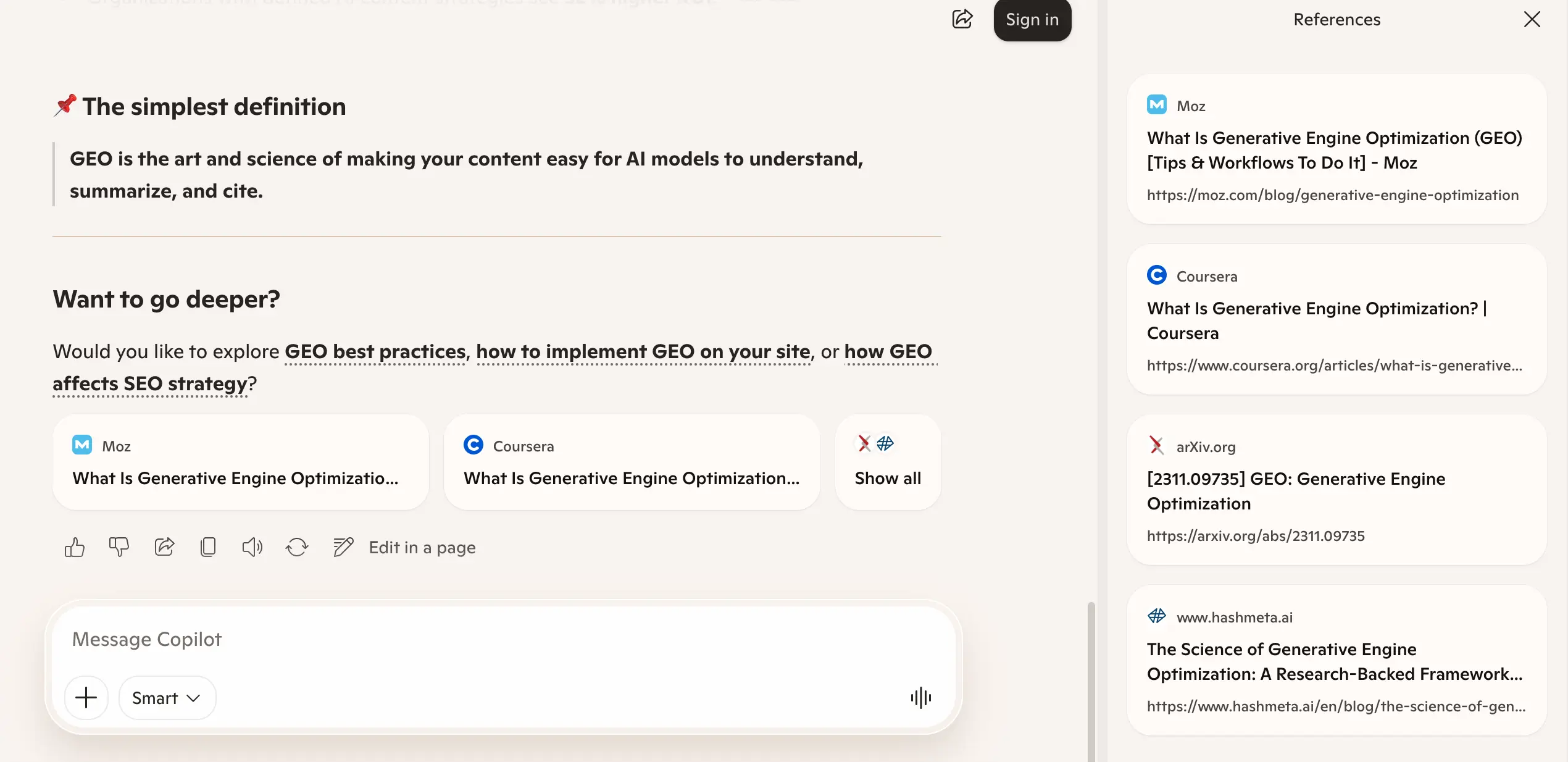The height and width of the screenshot is (762, 1568).
Task: Click the hashmeta.ai blog URL
Action: click(x=1336, y=706)
